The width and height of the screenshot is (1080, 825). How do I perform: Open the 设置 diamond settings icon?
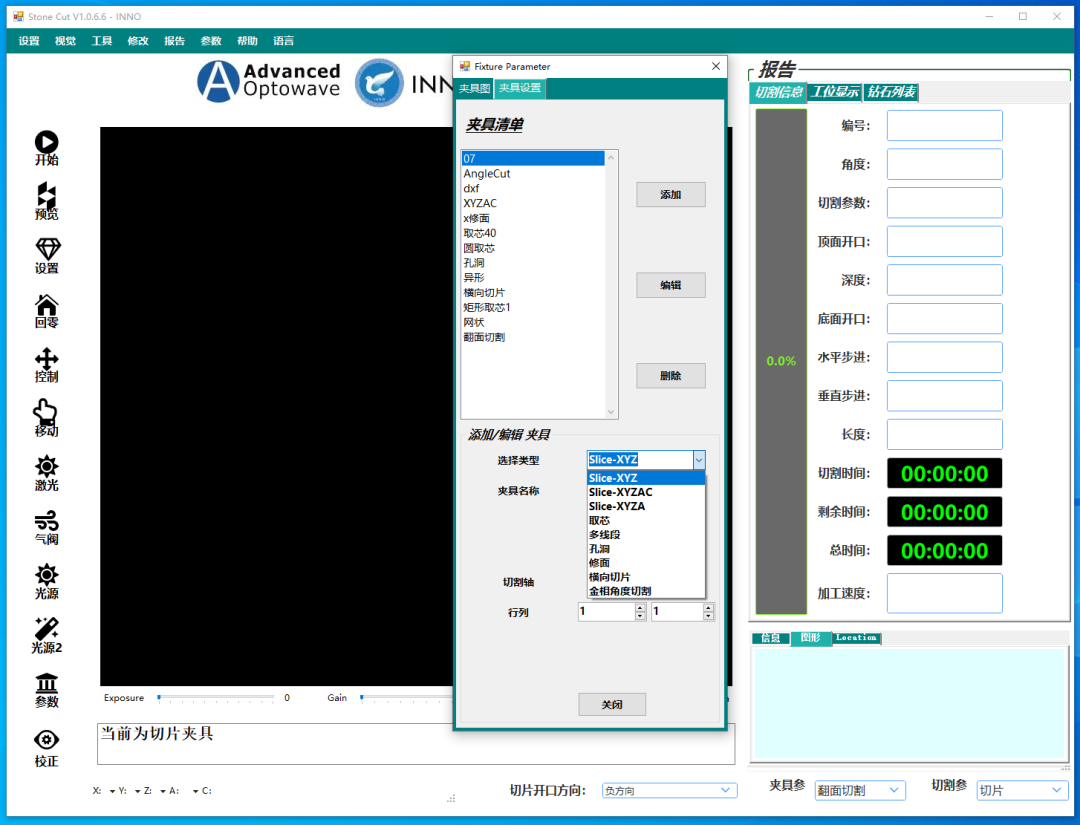pos(47,249)
